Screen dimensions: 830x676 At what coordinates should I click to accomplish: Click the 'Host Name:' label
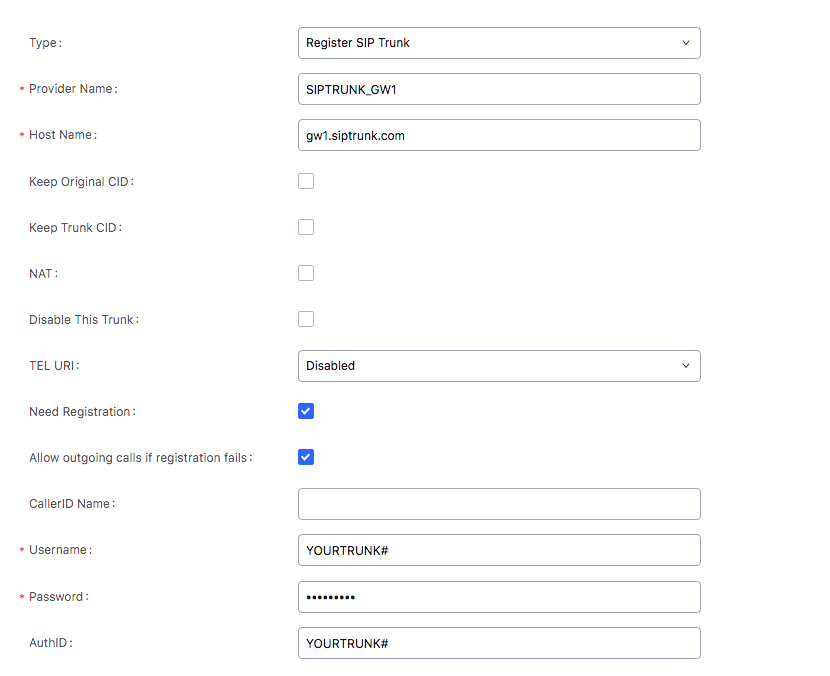tap(63, 135)
